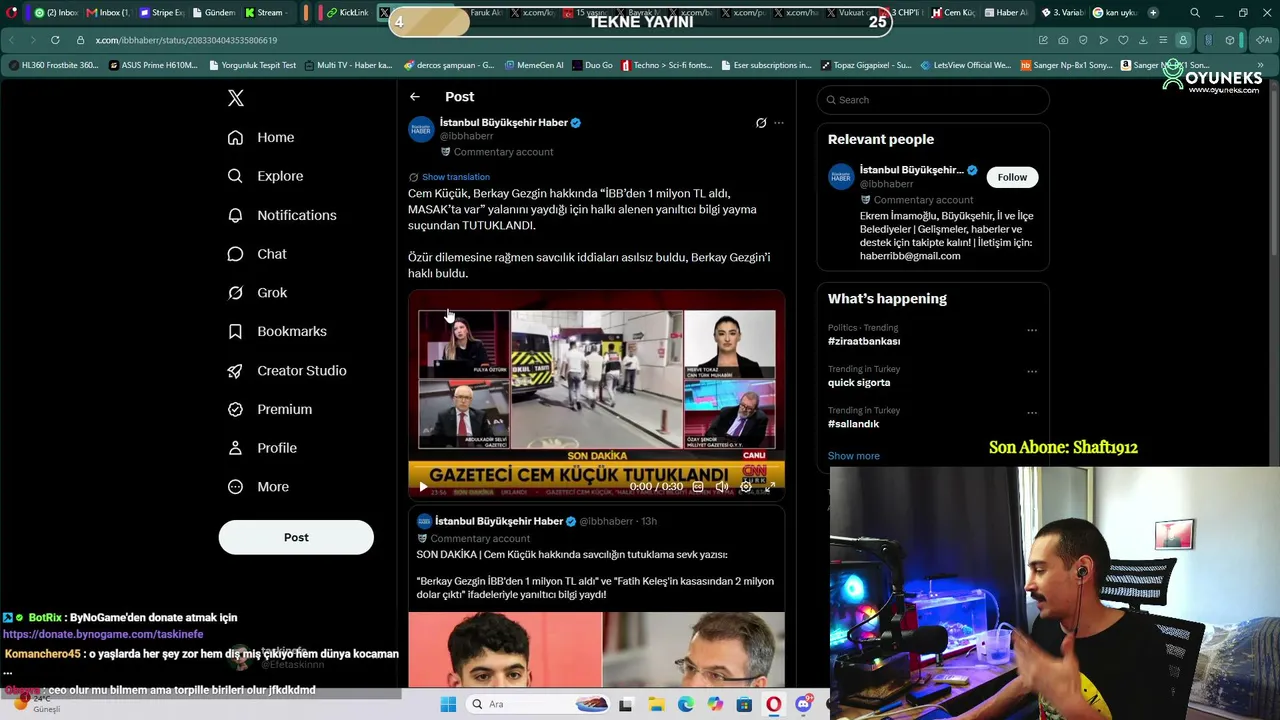Open Grok from the sidebar
The height and width of the screenshot is (720, 1280).
pos(257,293)
